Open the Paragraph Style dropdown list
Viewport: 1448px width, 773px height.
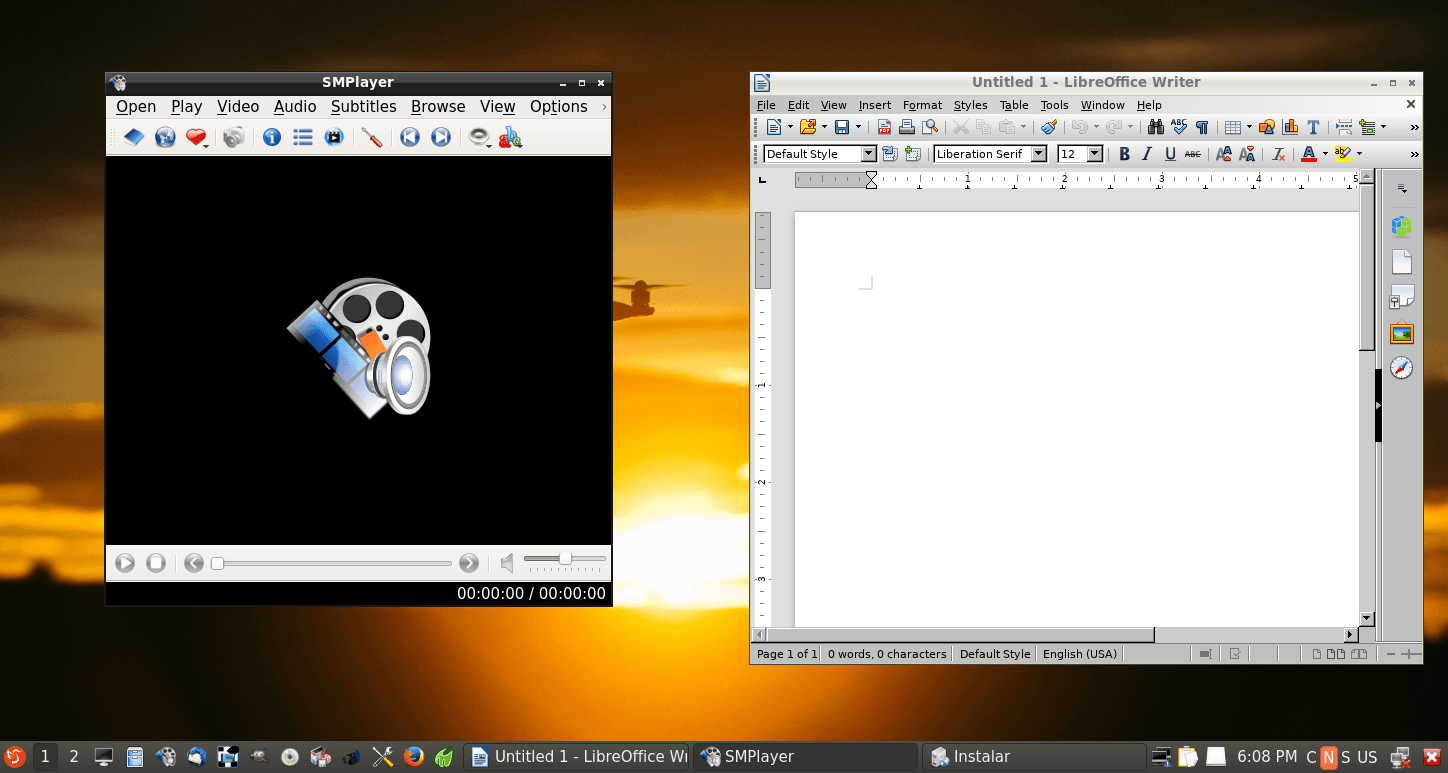click(x=868, y=154)
